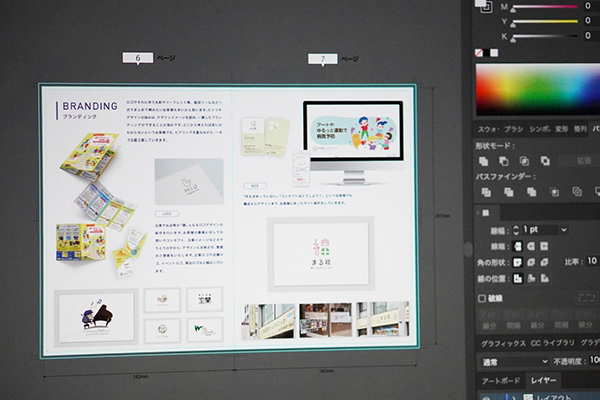600x400 pixels.
Task: Click the black color swatch
Action: (x=486, y=53)
